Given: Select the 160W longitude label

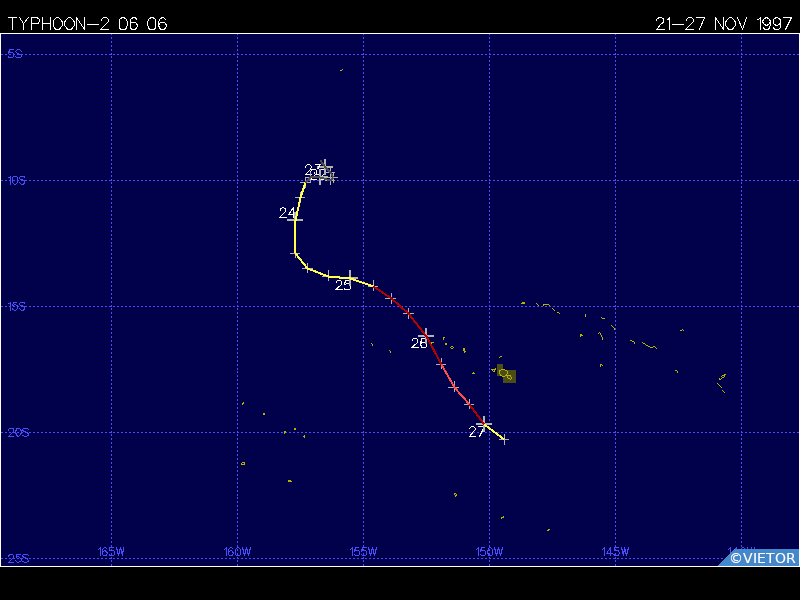Looking at the screenshot, I should click(237, 551).
